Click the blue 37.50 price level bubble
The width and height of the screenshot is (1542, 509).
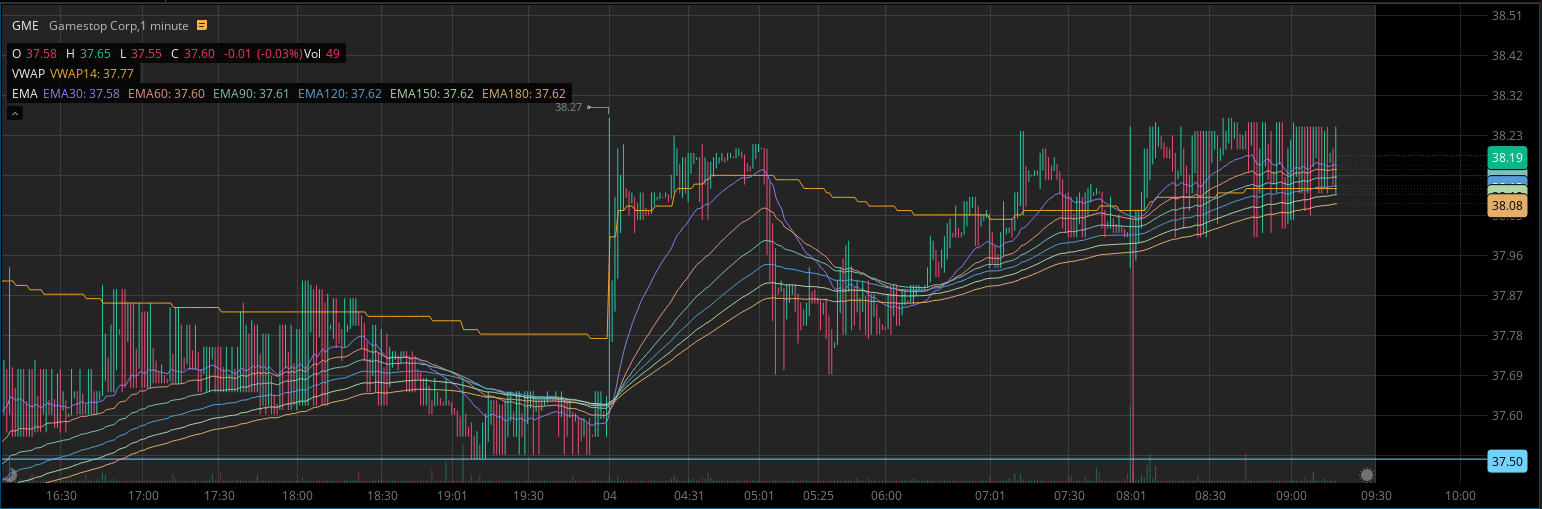(1507, 461)
